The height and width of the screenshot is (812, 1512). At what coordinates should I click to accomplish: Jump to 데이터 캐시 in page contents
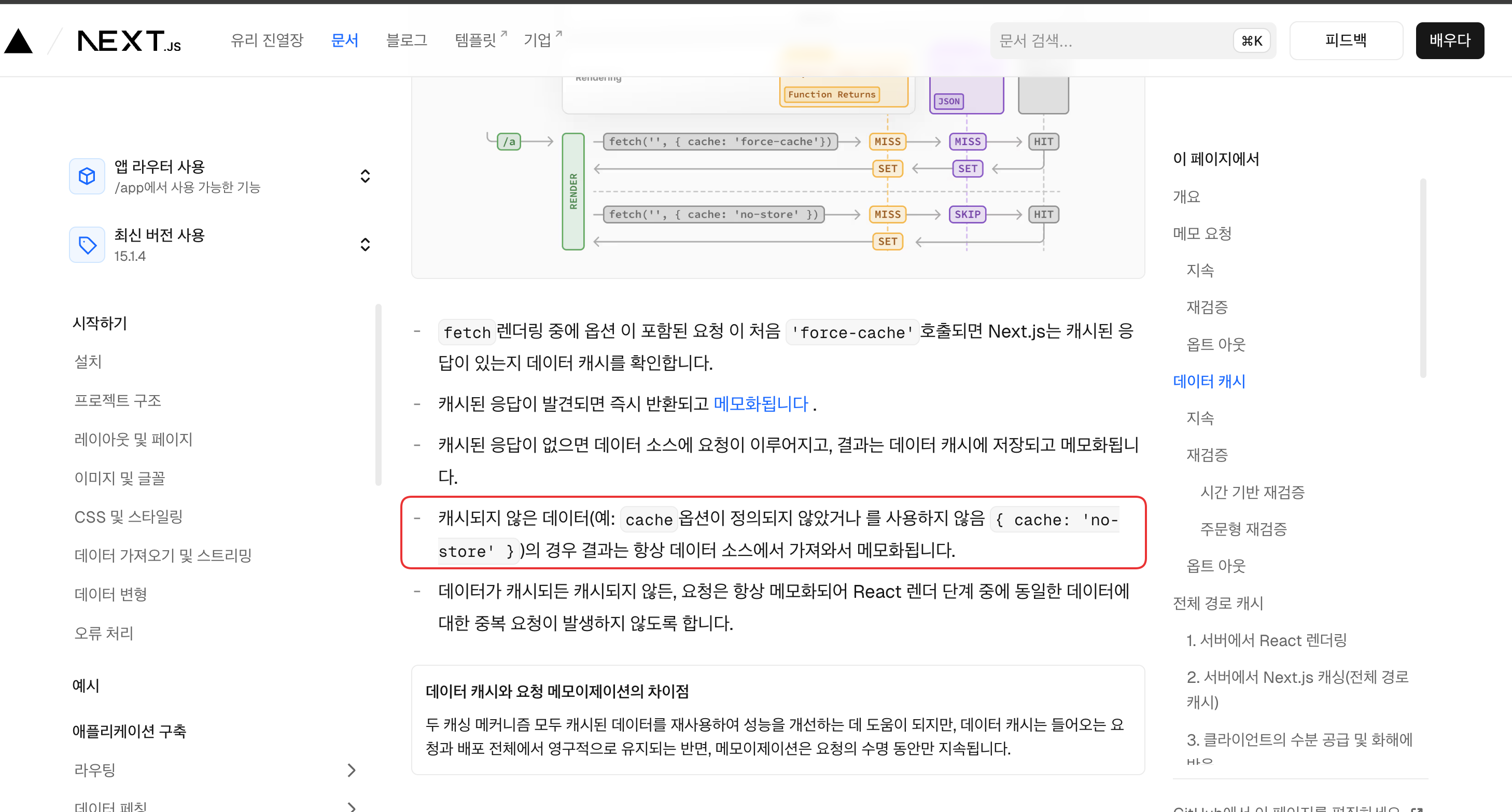click(1209, 381)
